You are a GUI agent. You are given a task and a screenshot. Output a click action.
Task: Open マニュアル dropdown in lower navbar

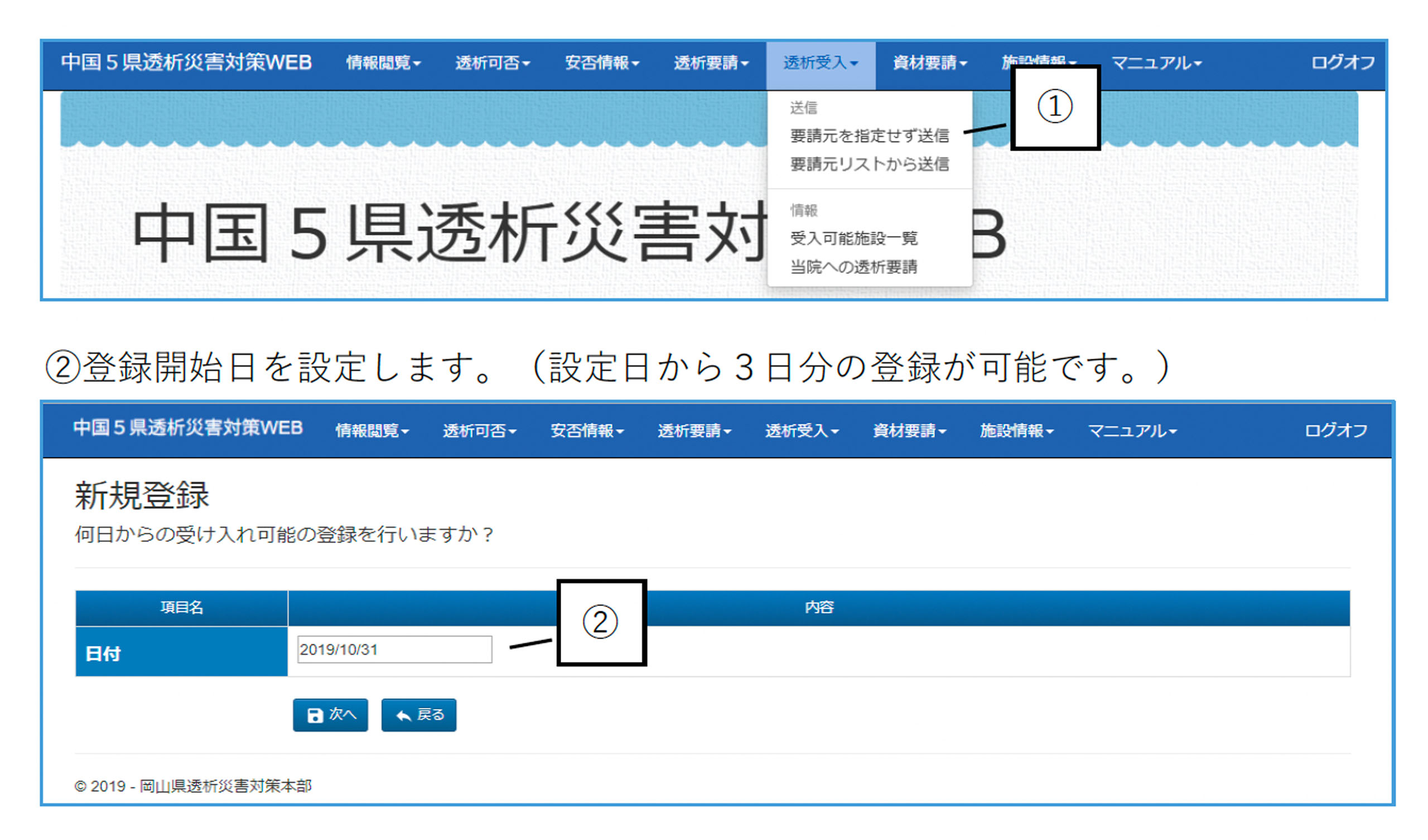[1132, 431]
